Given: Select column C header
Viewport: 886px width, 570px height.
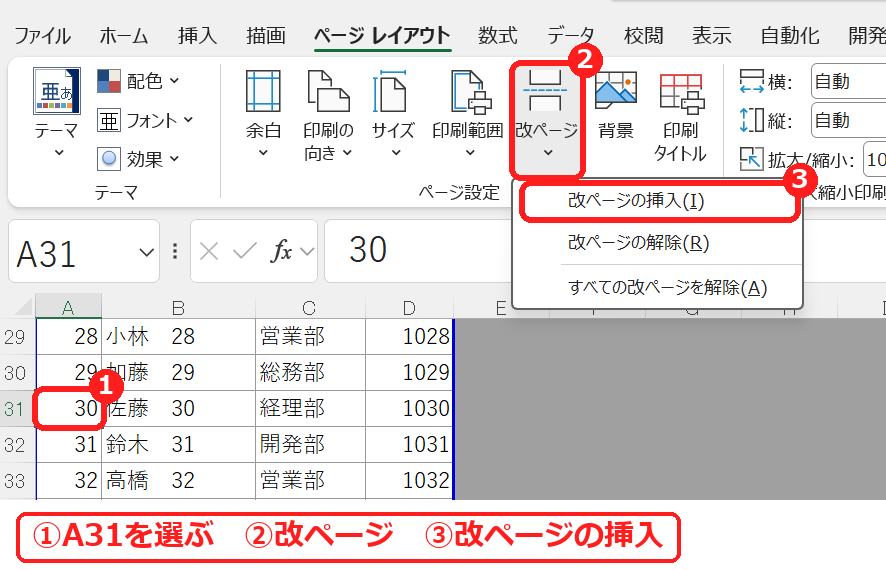Looking at the screenshot, I should pos(310,307).
